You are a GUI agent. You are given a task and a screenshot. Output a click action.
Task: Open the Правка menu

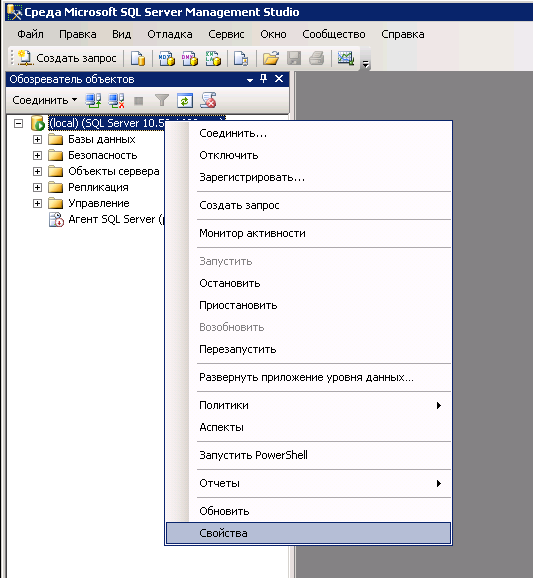[x=78, y=34]
